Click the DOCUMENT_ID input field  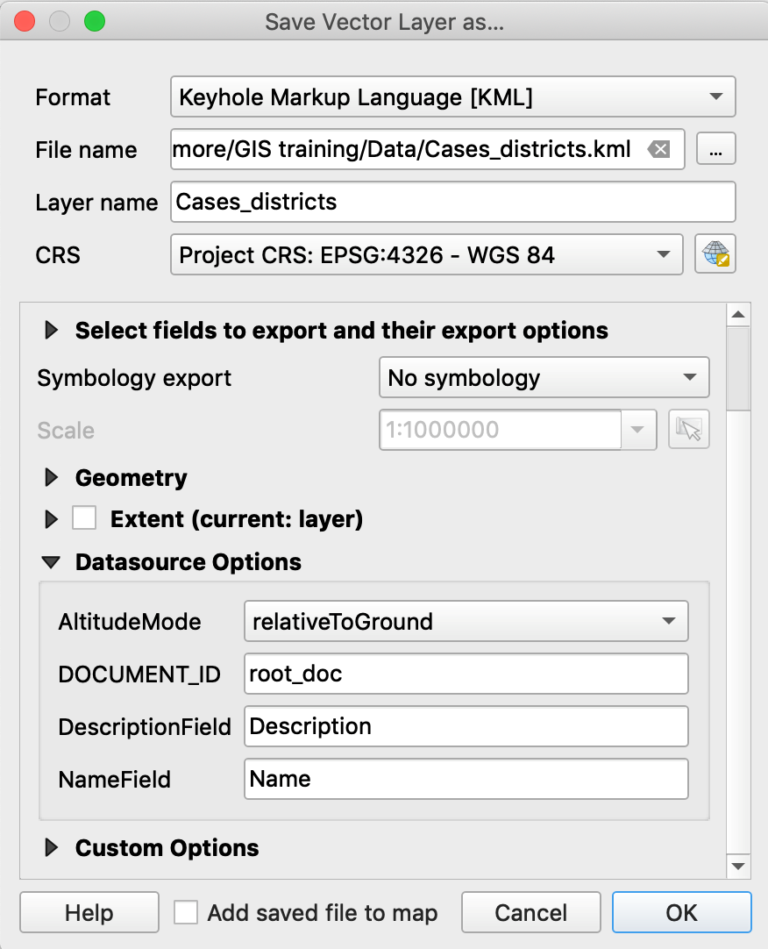coord(466,674)
